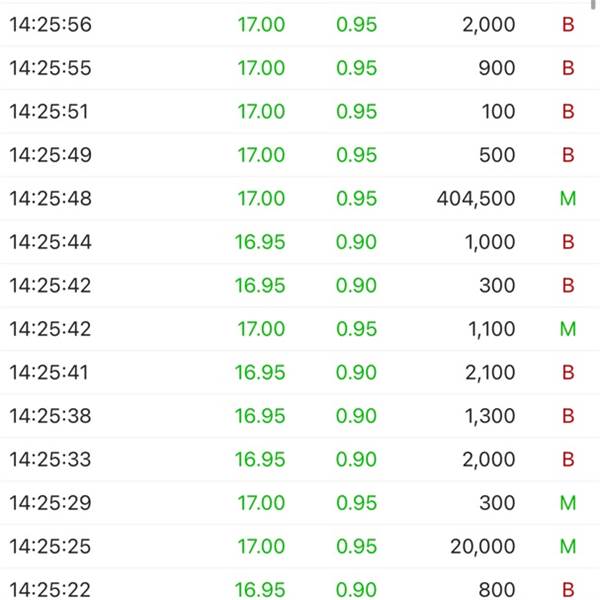This screenshot has height=600, width=600.
Task: Select the 14:25:33 trade row
Action: tap(300, 459)
